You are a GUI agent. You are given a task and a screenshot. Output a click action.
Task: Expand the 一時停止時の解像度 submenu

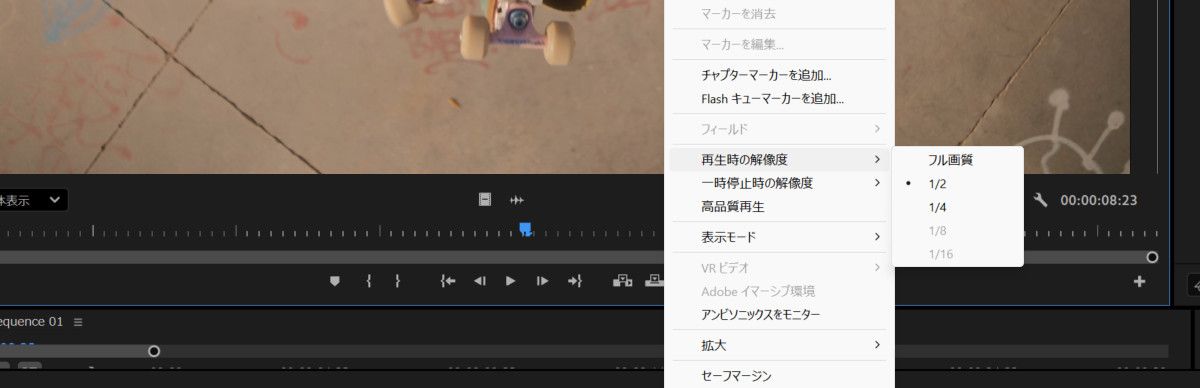pyautogui.click(x=779, y=183)
